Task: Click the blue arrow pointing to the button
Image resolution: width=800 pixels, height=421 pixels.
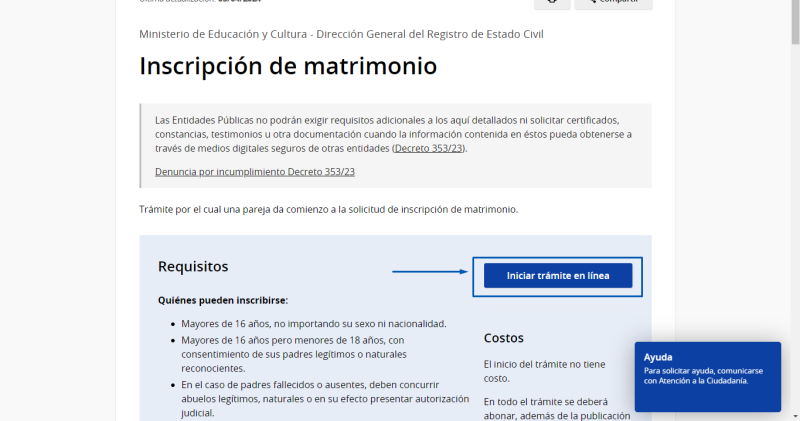Action: [x=429, y=271]
